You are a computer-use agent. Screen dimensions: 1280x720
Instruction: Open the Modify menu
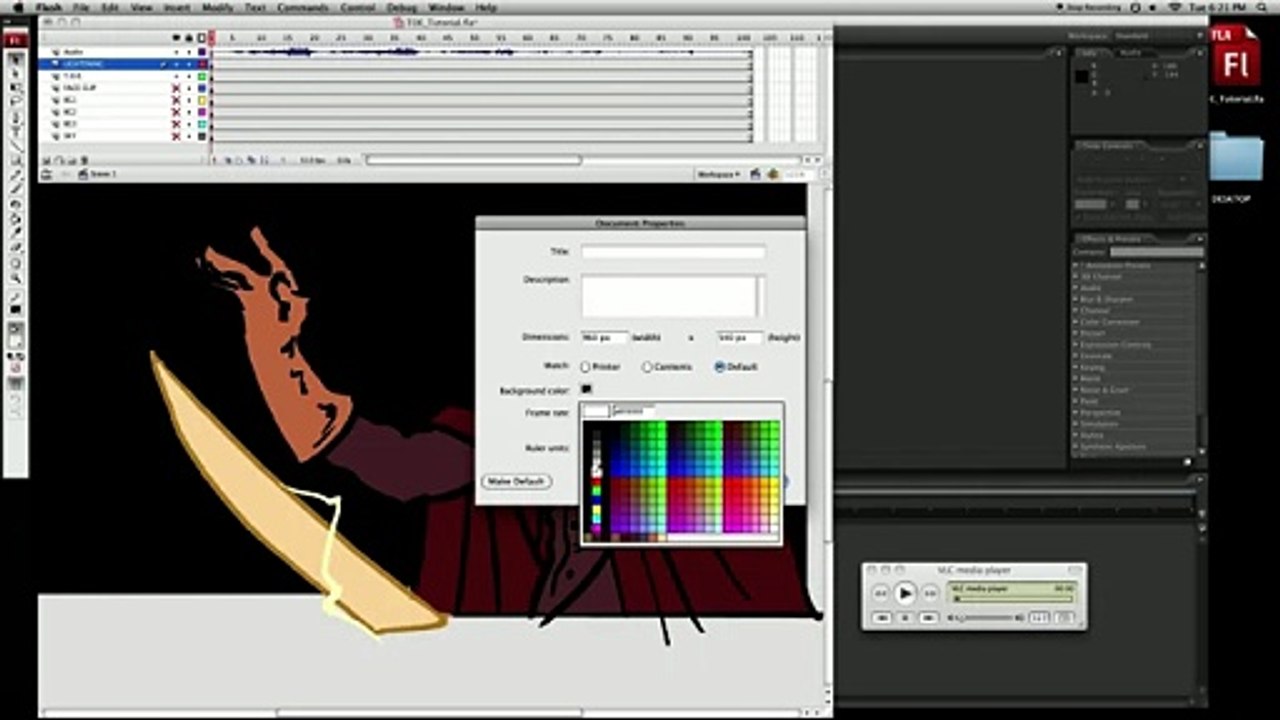[218, 7]
